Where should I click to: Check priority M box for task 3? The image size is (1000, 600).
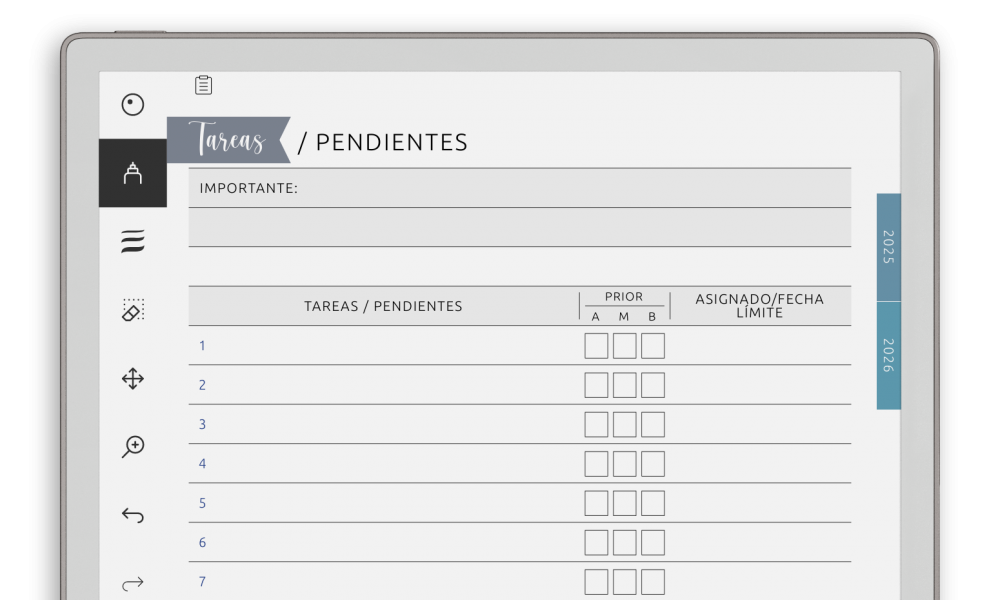(624, 425)
